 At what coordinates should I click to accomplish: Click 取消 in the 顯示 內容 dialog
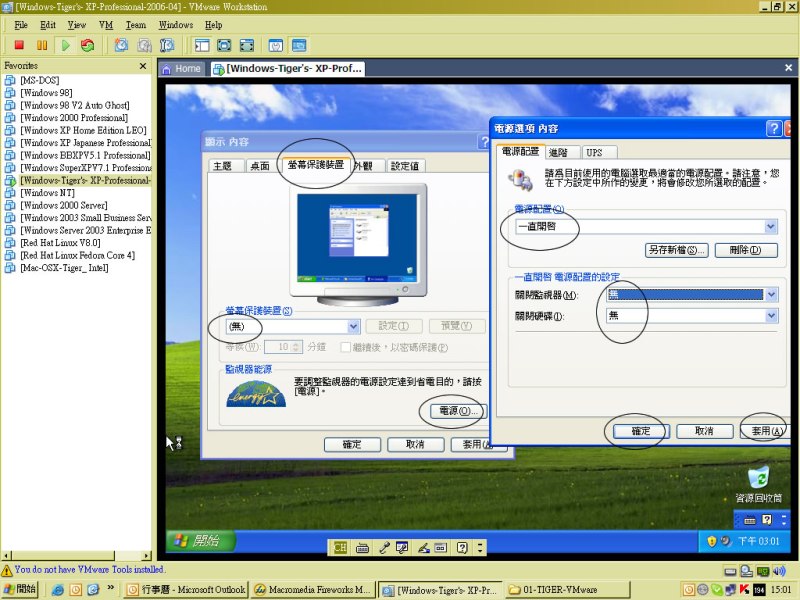[415, 444]
